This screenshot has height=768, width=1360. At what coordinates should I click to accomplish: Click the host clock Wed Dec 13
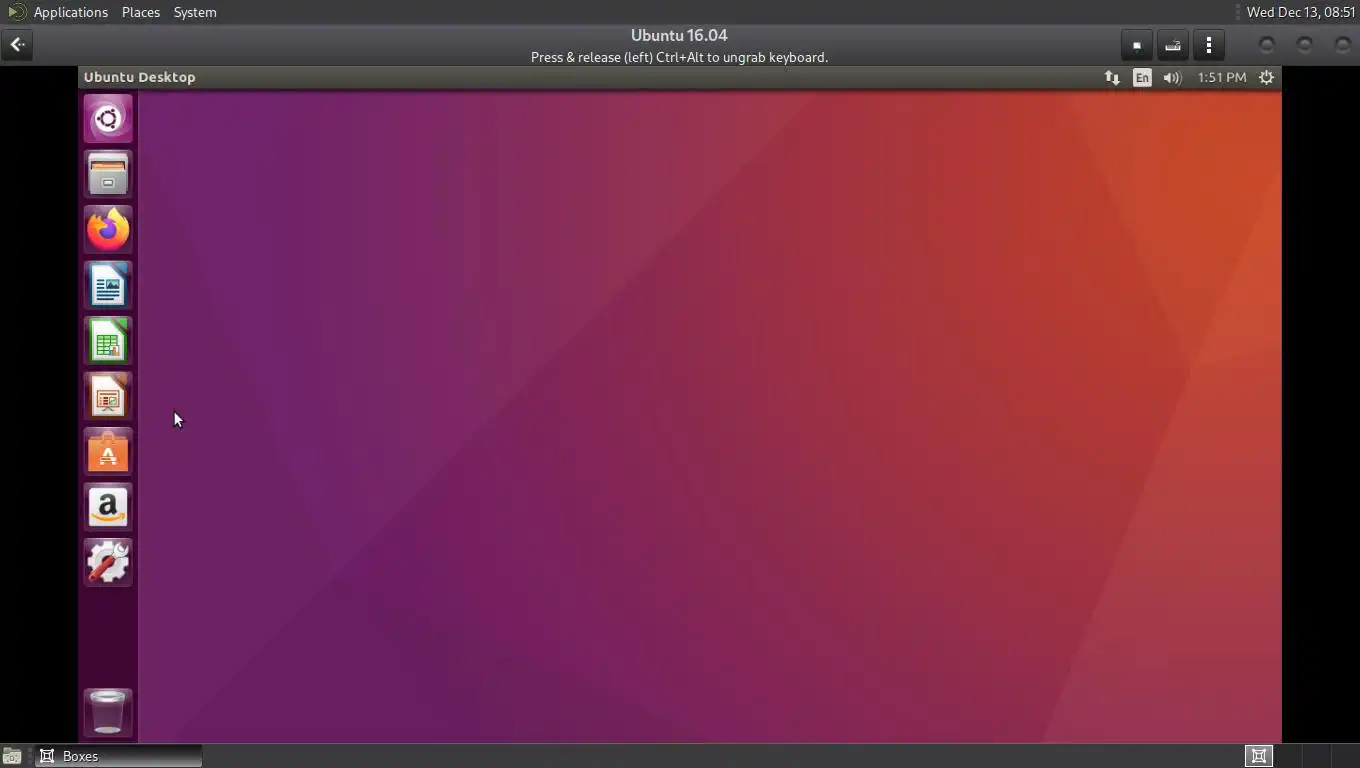[1300, 12]
